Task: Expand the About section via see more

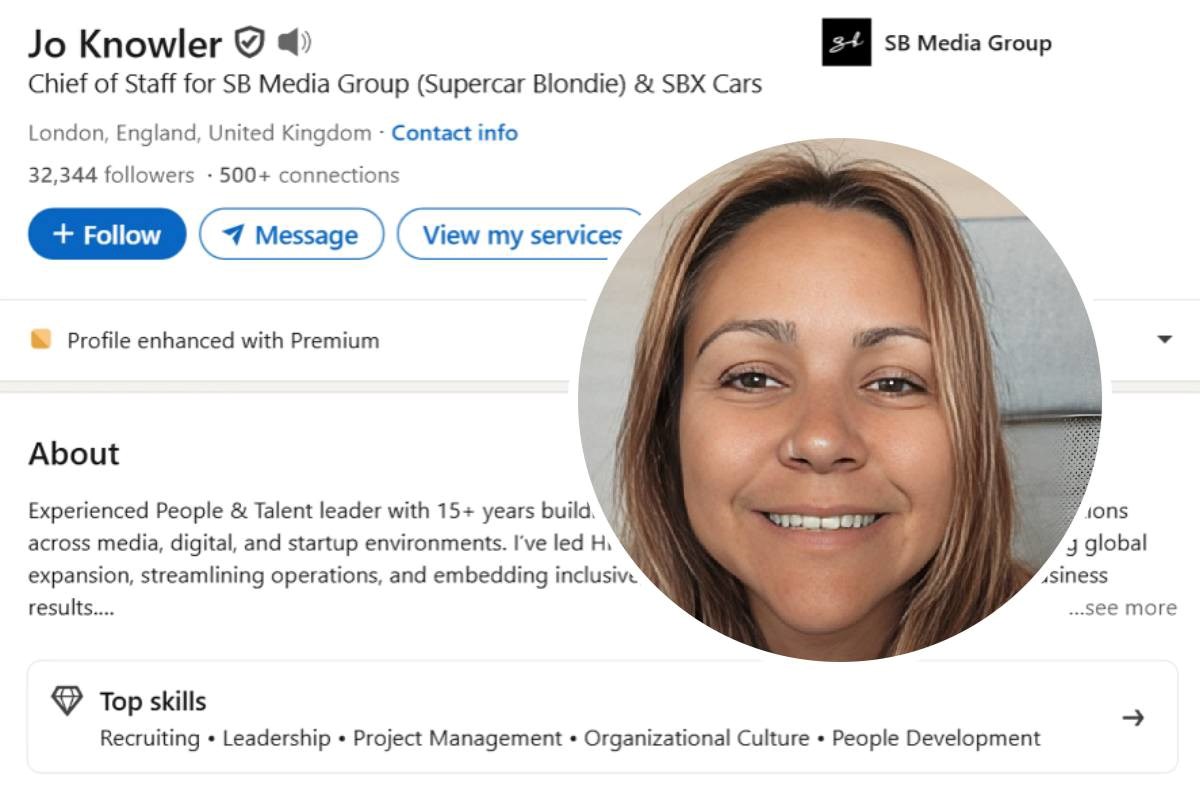Action: click(1120, 607)
